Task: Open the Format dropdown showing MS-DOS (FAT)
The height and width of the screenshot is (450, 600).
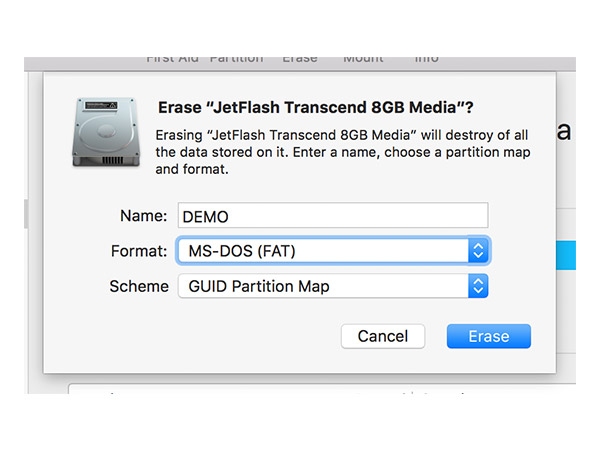Action: pyautogui.click(x=333, y=251)
